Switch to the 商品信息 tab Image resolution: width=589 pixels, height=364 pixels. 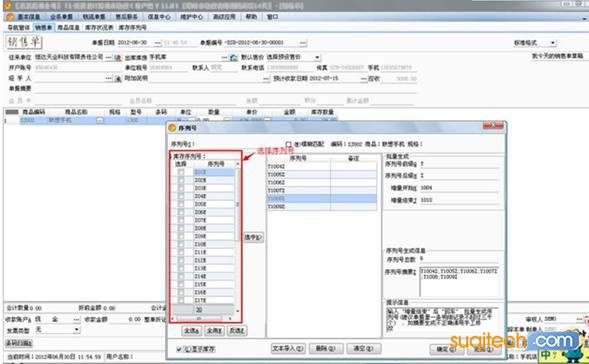(68, 27)
